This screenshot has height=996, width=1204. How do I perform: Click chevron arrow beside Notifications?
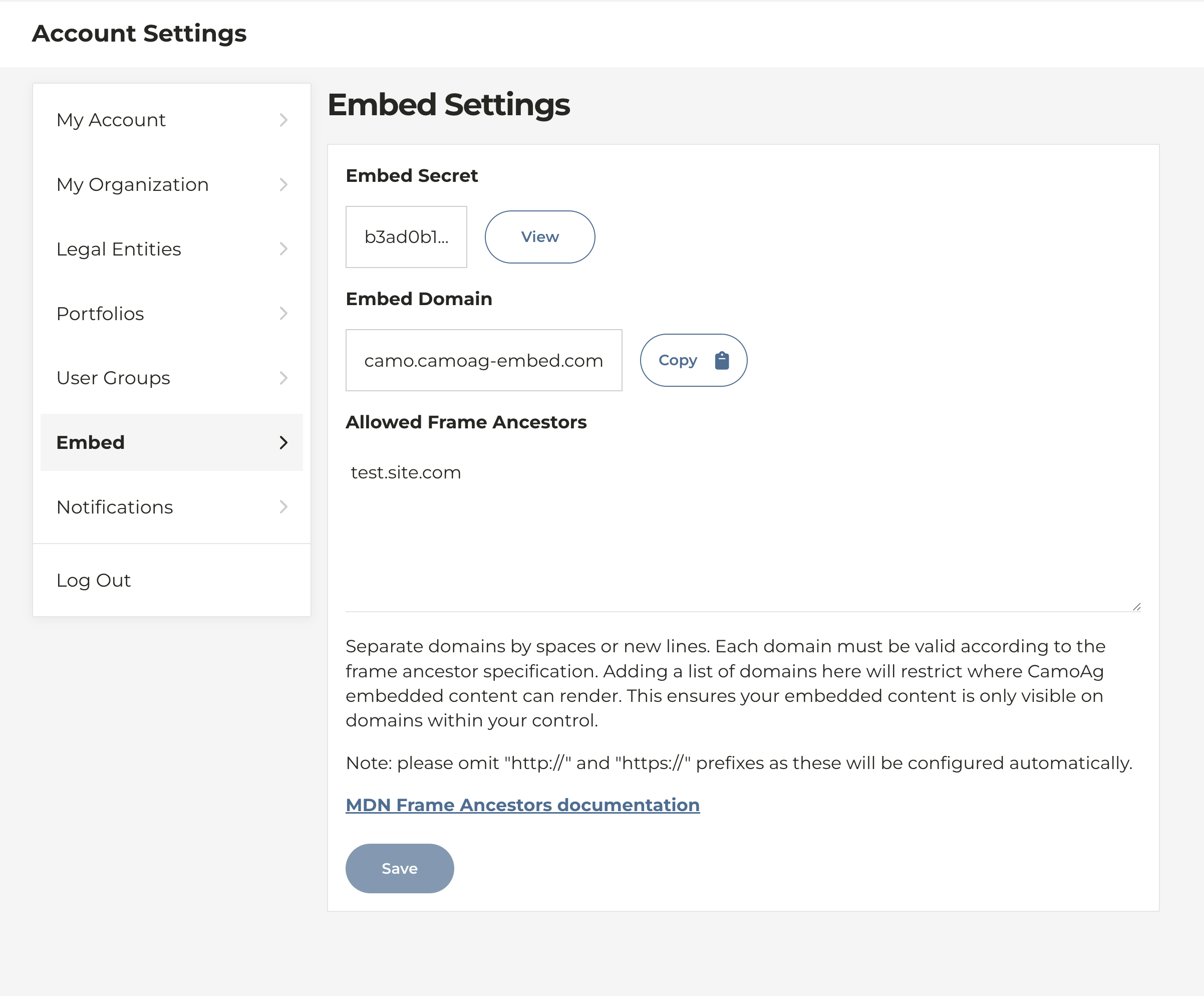[x=283, y=507]
